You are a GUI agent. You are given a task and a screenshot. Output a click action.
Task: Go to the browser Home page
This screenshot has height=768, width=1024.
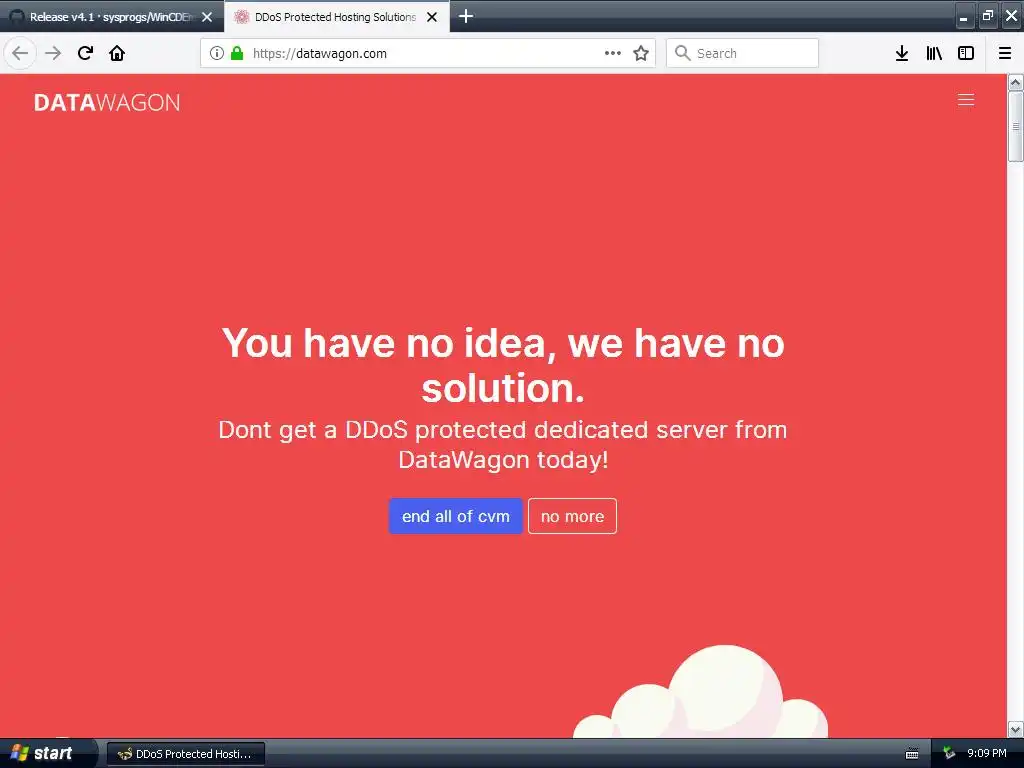point(117,53)
